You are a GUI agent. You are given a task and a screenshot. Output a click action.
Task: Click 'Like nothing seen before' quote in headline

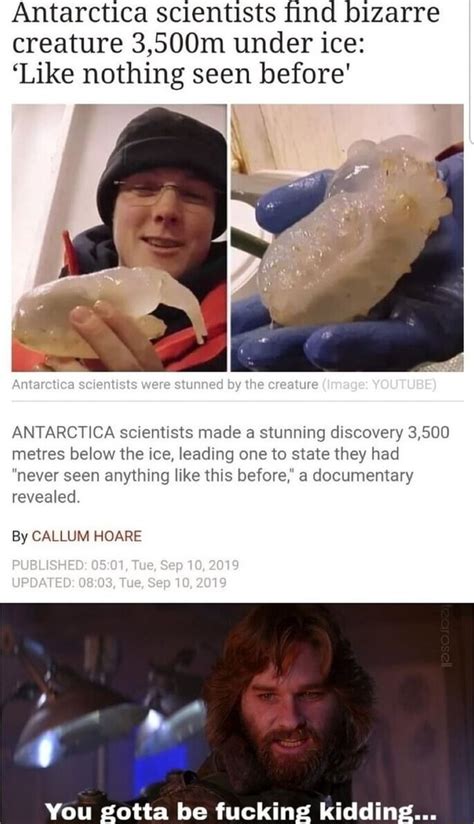pos(181,75)
